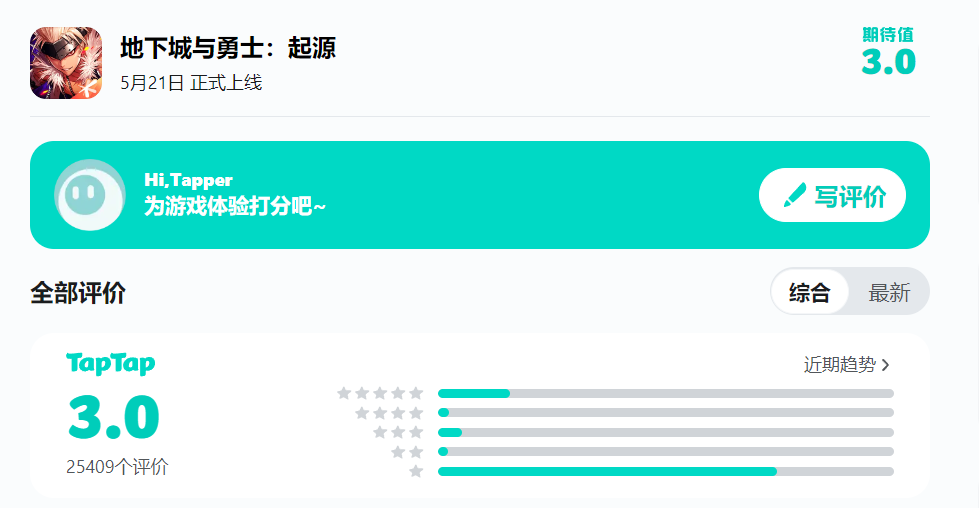
Task: Click the Dungeon & Fighter game icon
Action: pyautogui.click(x=66, y=63)
